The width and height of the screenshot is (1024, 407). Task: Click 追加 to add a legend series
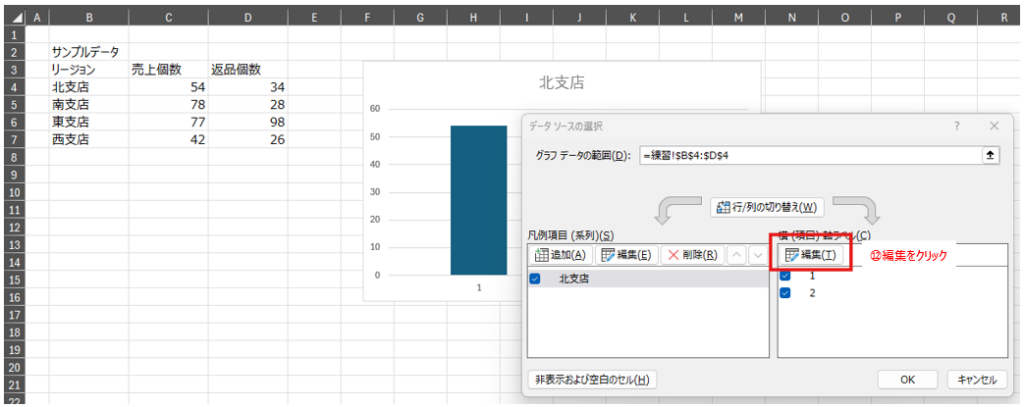(x=560, y=255)
